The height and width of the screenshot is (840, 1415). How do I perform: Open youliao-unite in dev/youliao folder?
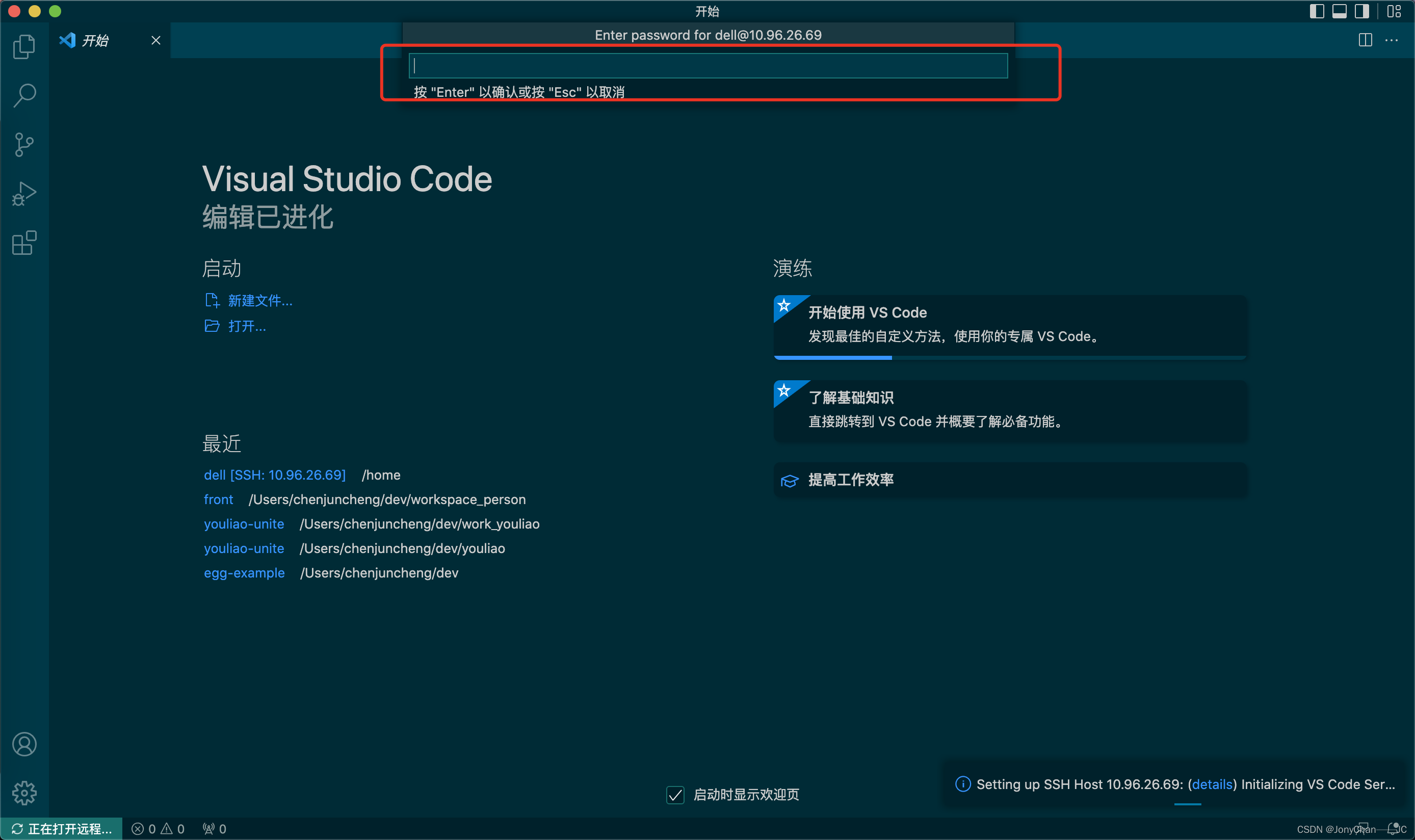244,548
